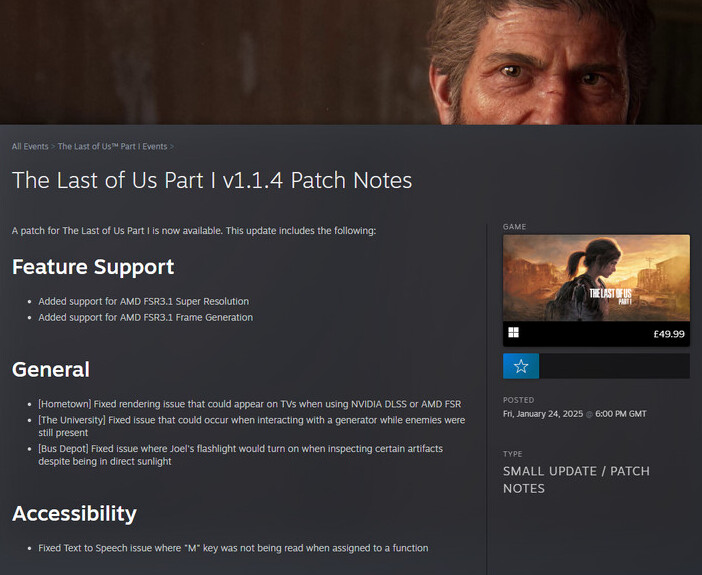Click the chevron after All Events
Screen dimensions: 702x575
coord(53,146)
